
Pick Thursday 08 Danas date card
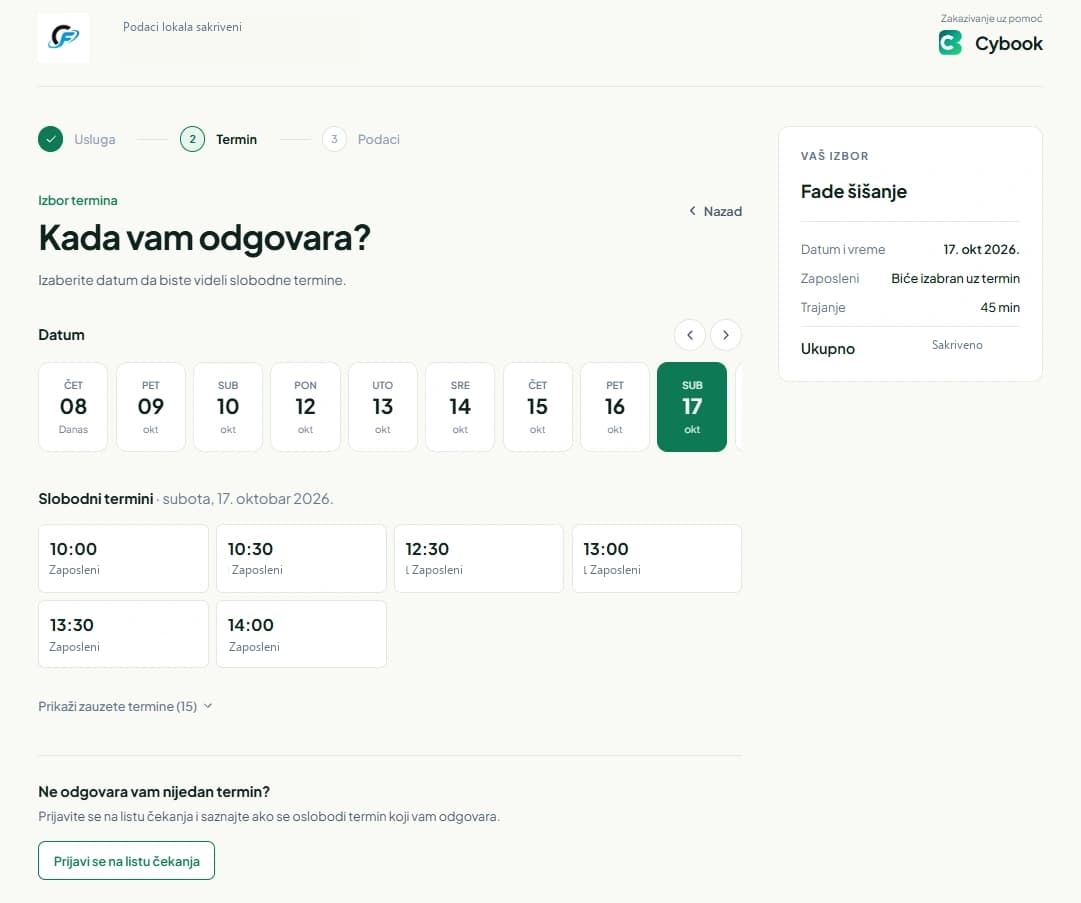pyautogui.click(x=73, y=407)
